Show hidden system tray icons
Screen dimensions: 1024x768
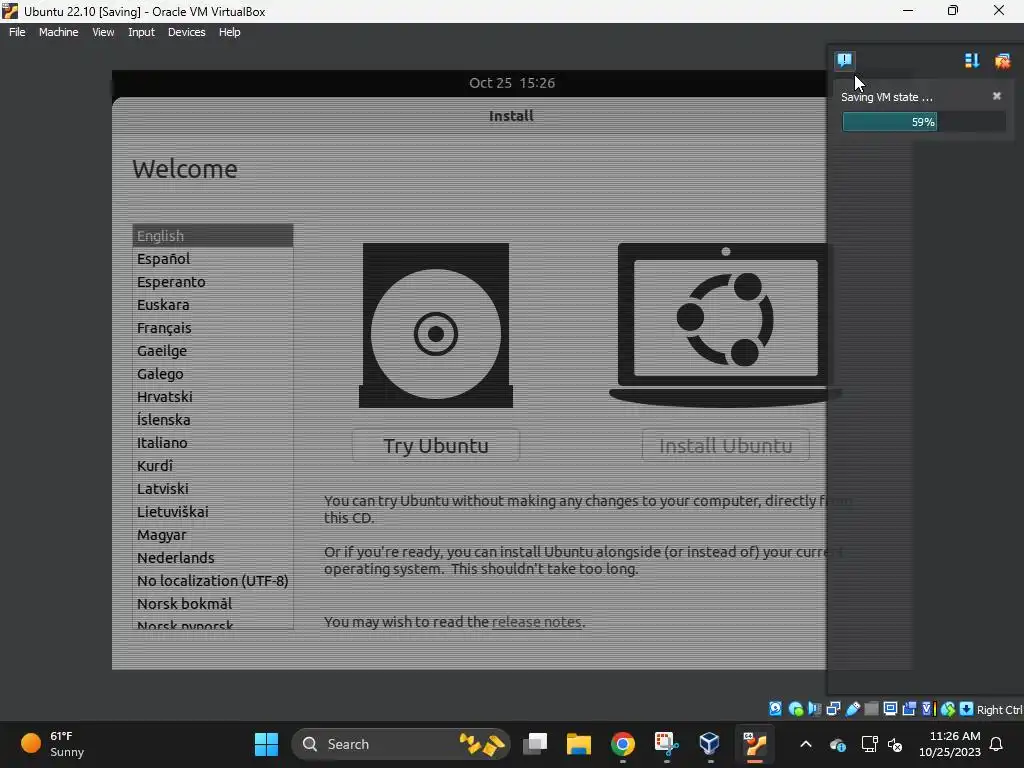click(x=806, y=744)
